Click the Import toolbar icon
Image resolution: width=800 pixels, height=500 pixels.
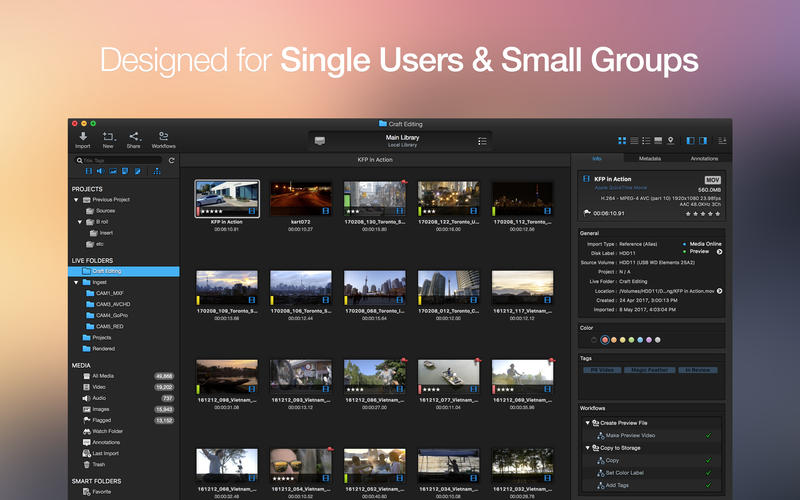pos(82,136)
